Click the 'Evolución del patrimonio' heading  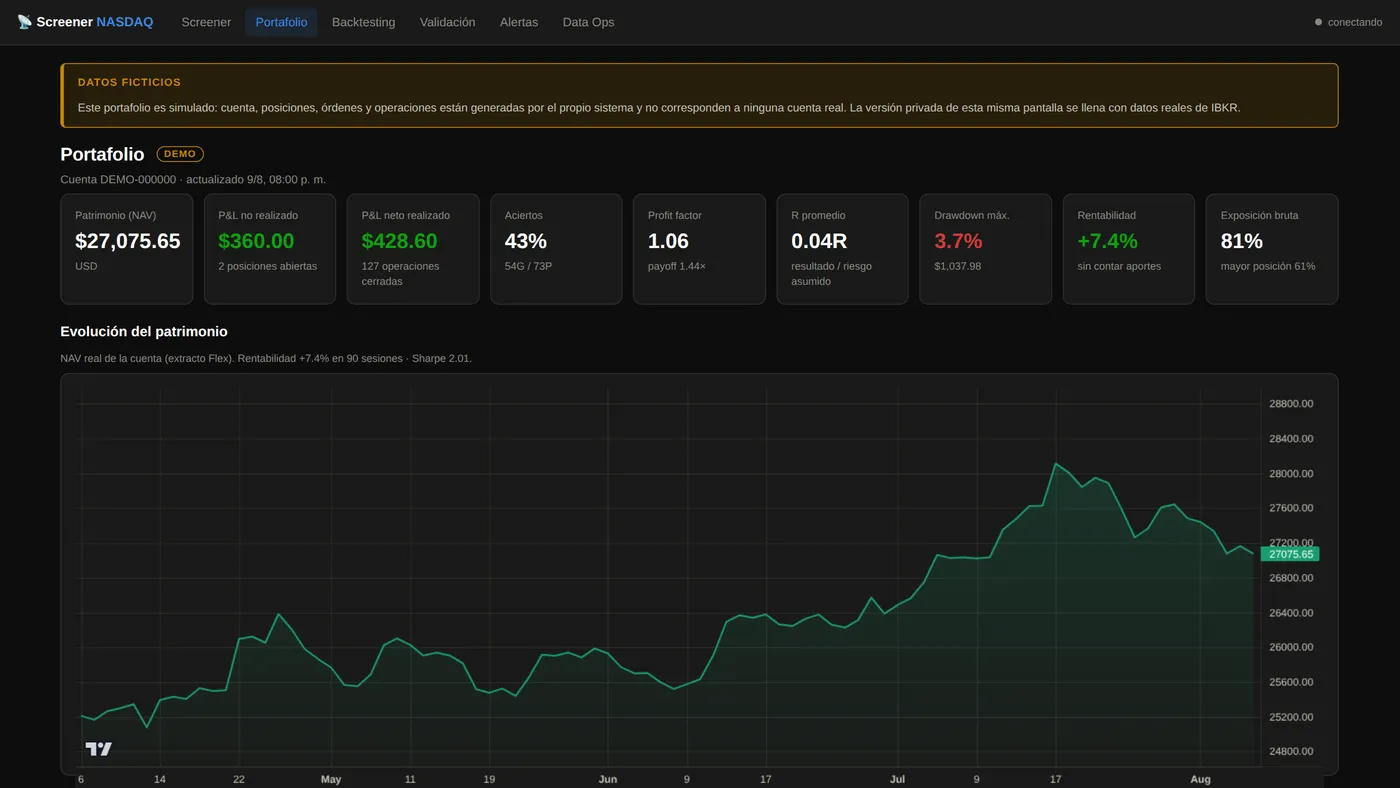coord(144,331)
